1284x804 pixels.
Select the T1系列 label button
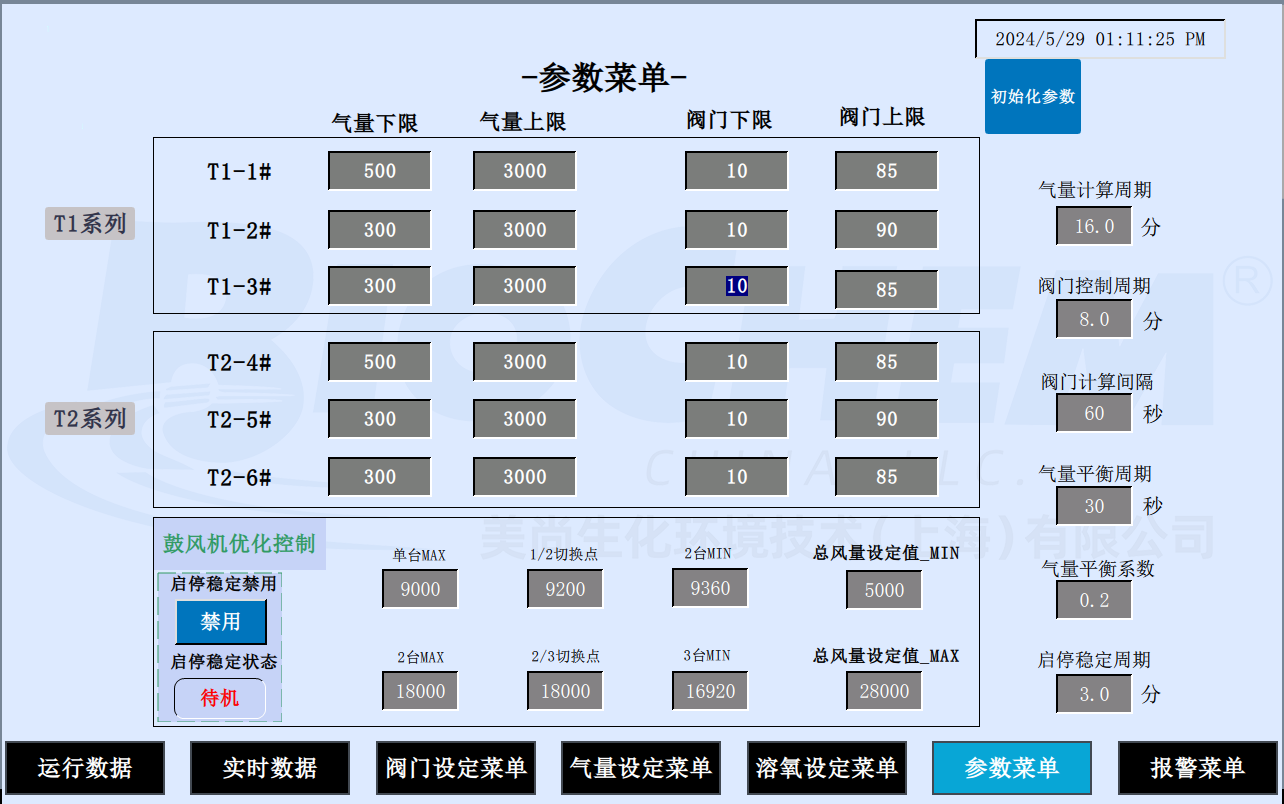pos(90,224)
